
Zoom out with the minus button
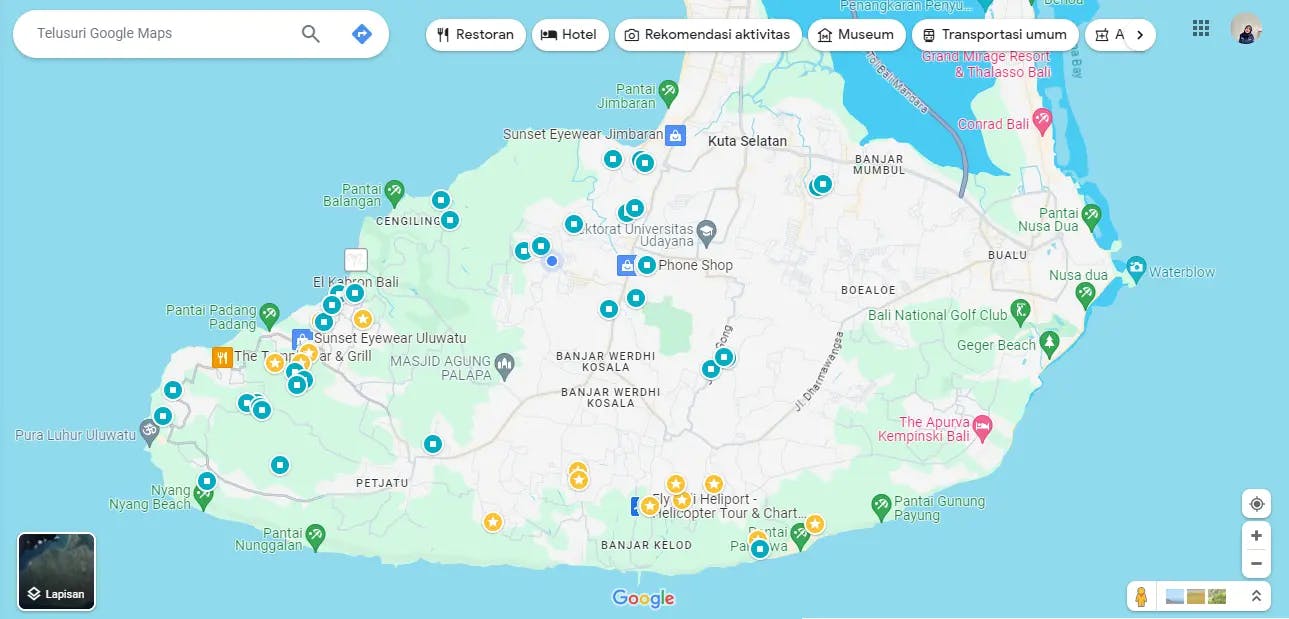pos(1256,564)
